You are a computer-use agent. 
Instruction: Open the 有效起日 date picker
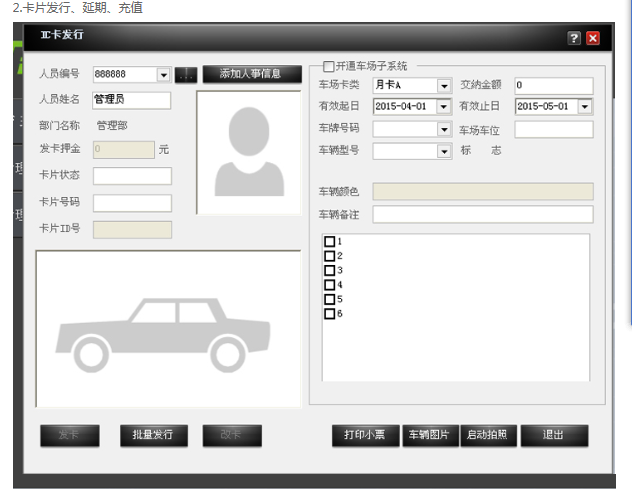443,107
